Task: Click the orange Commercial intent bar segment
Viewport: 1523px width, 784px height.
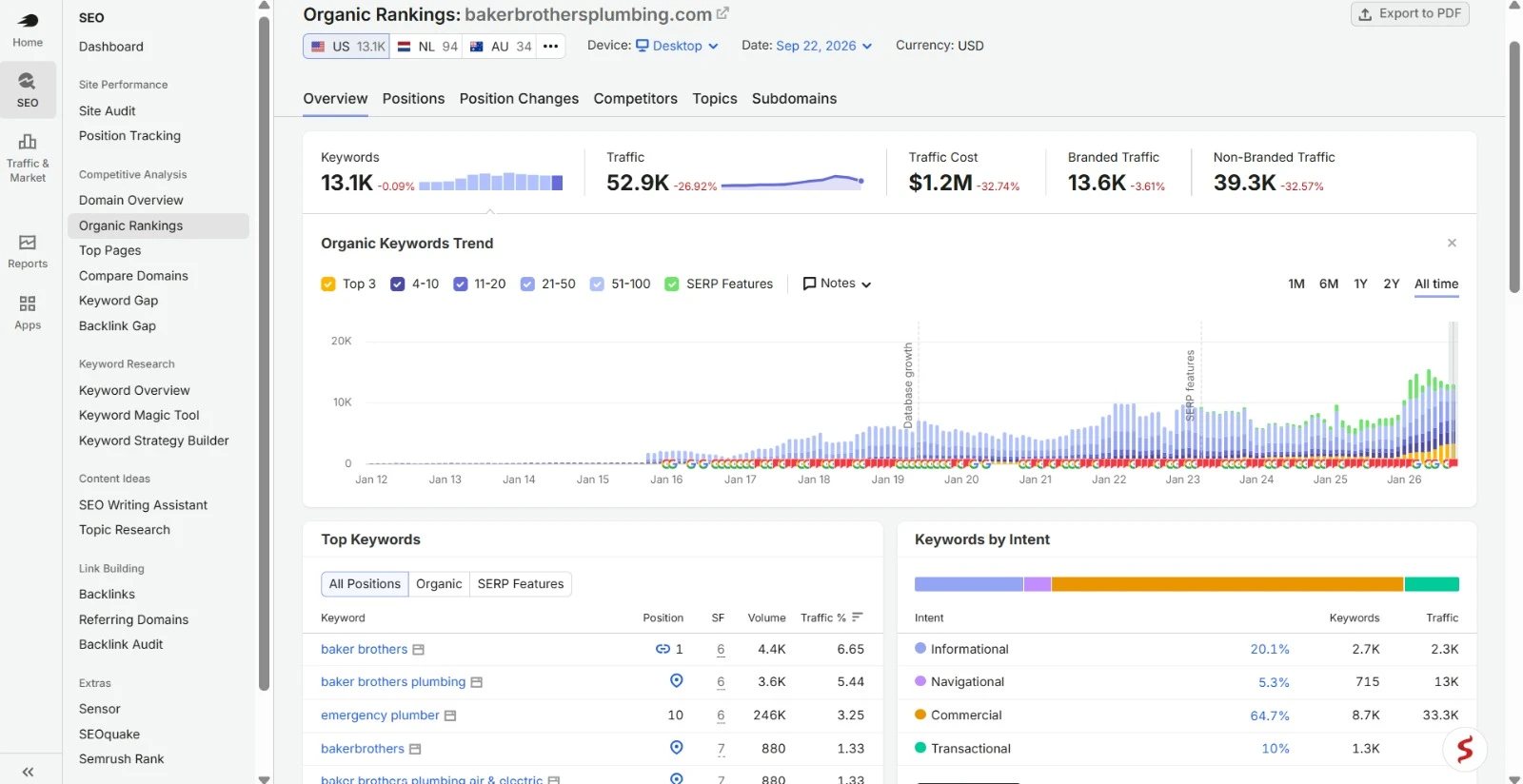Action: 1227,584
